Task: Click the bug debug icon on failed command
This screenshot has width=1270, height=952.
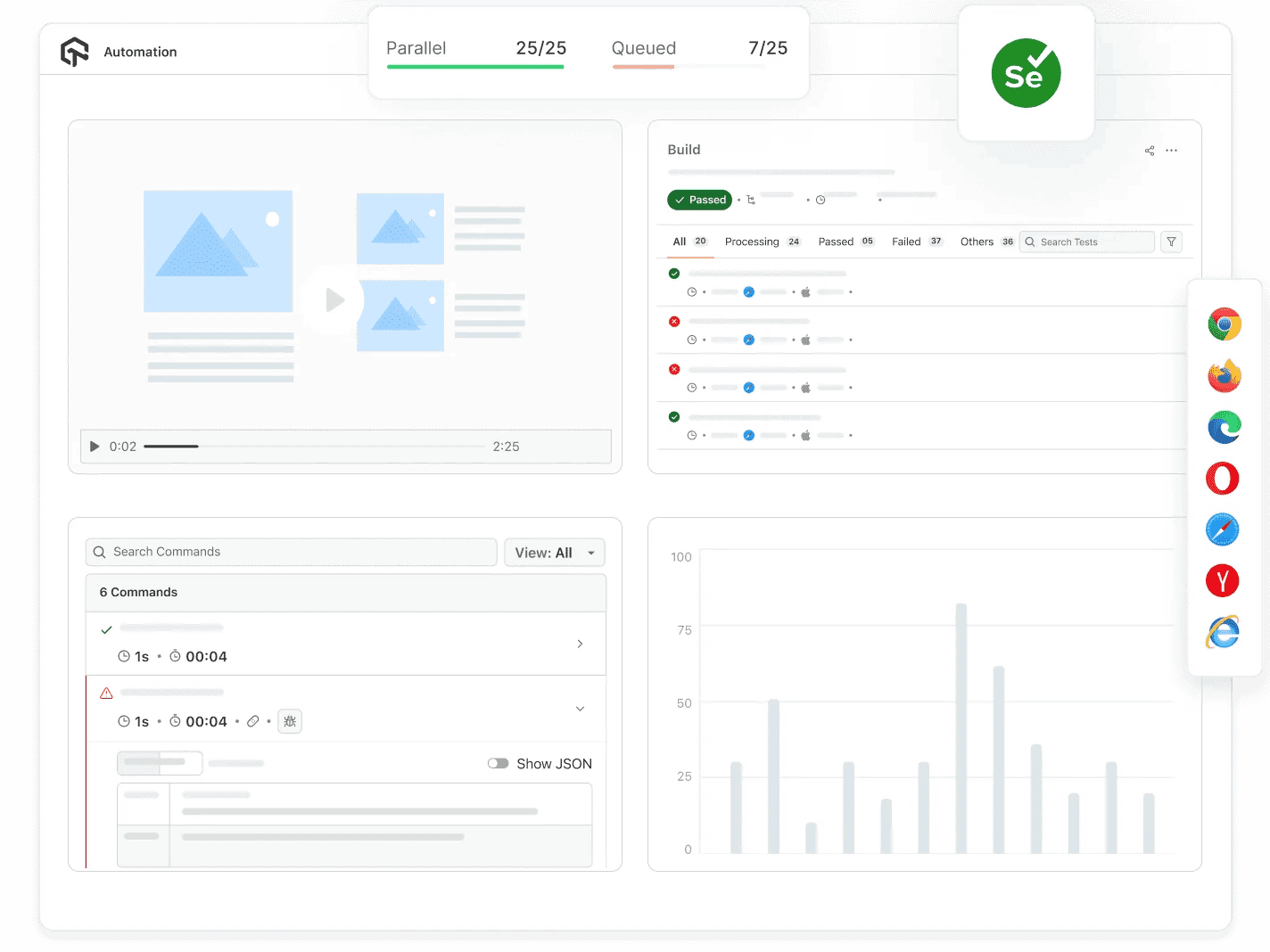Action: [x=290, y=721]
